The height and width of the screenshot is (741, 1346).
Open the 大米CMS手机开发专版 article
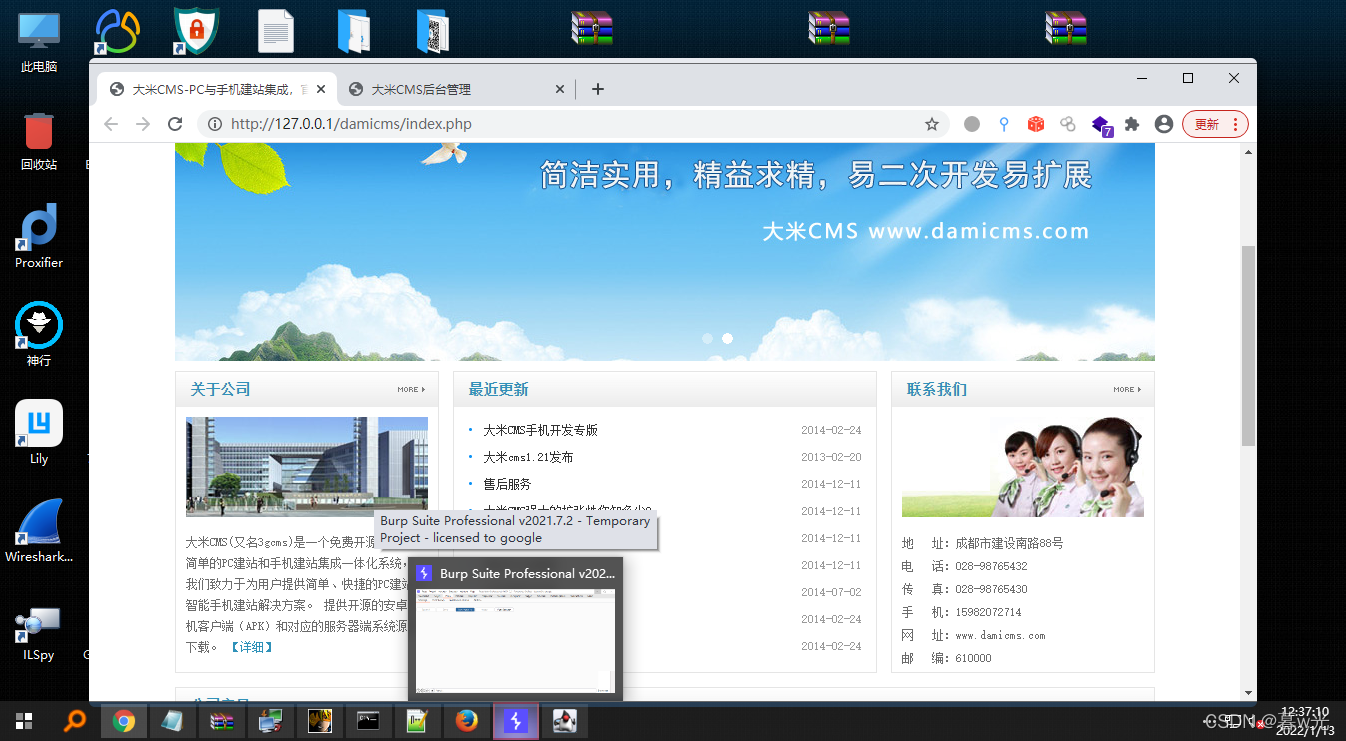[540, 430]
